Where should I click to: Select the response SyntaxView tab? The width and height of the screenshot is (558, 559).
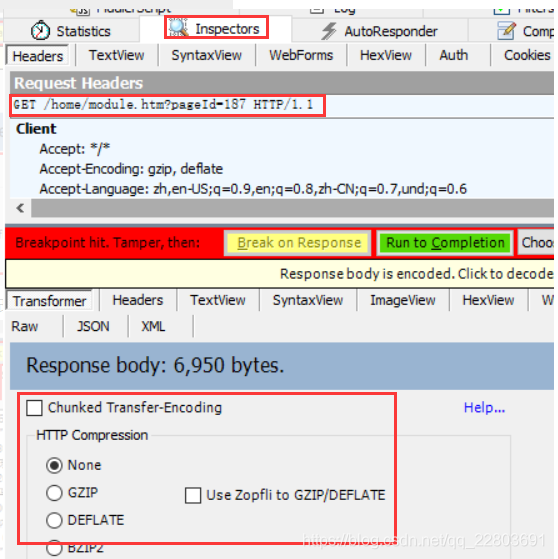[x=308, y=300]
